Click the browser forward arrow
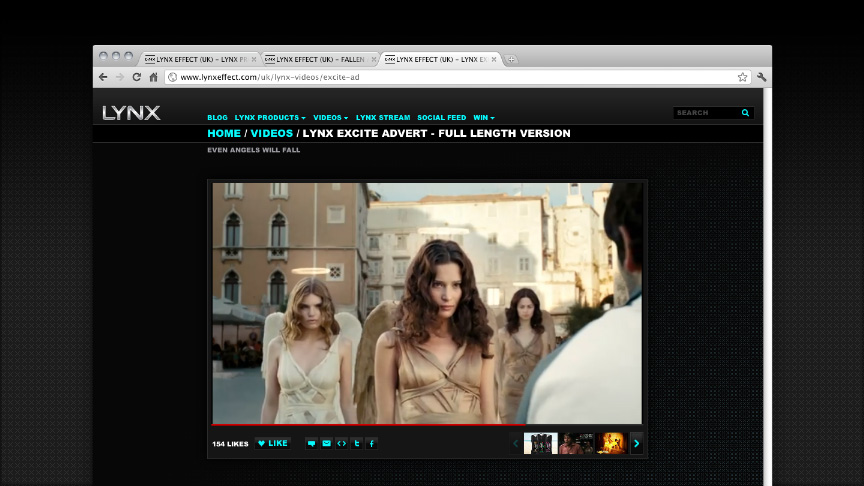The image size is (864, 486). point(120,77)
